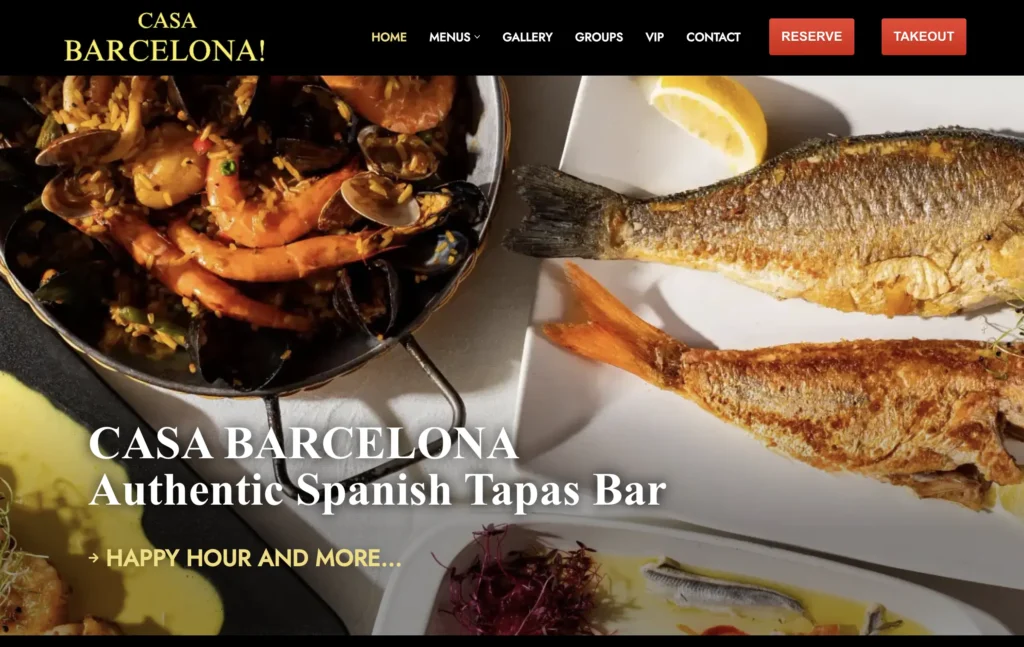Open the GALLERY page
Viewport: 1024px width, 647px height.
click(527, 37)
